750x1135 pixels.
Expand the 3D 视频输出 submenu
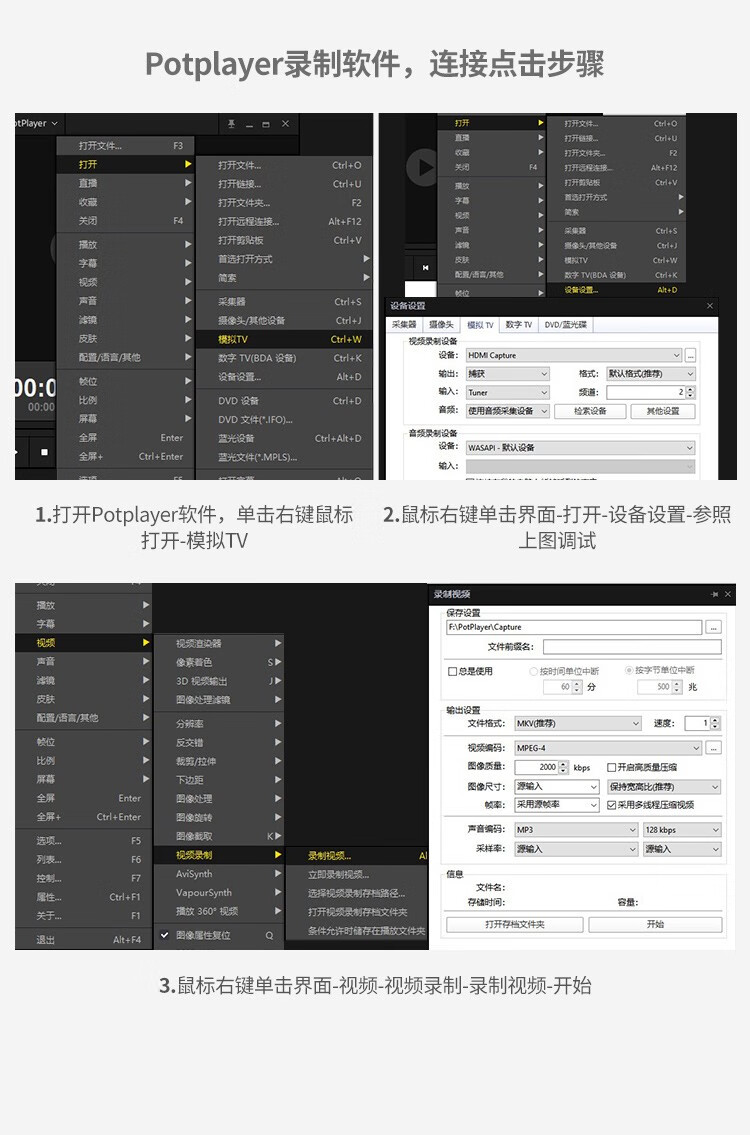coord(219,681)
